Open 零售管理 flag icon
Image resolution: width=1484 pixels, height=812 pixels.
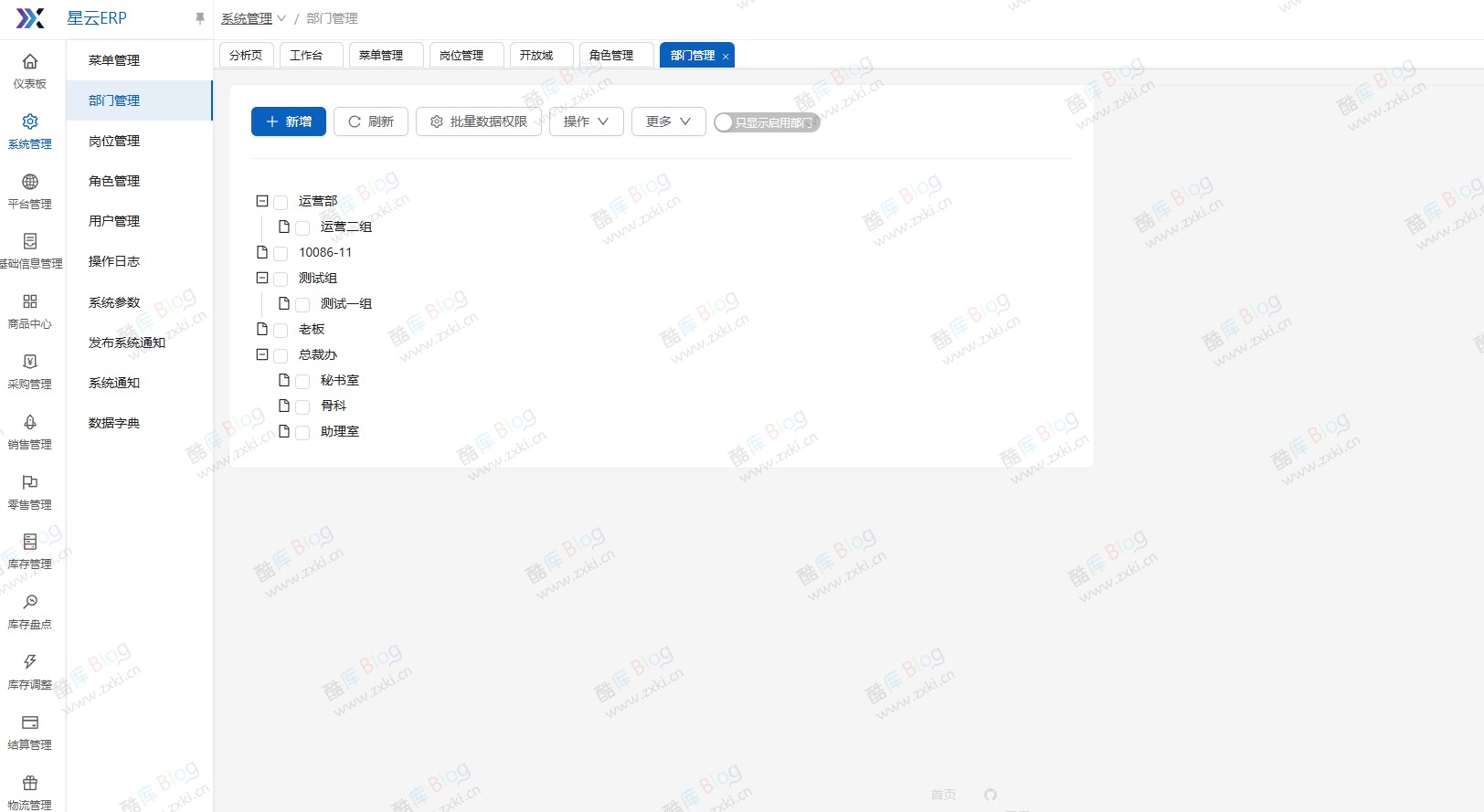click(30, 482)
